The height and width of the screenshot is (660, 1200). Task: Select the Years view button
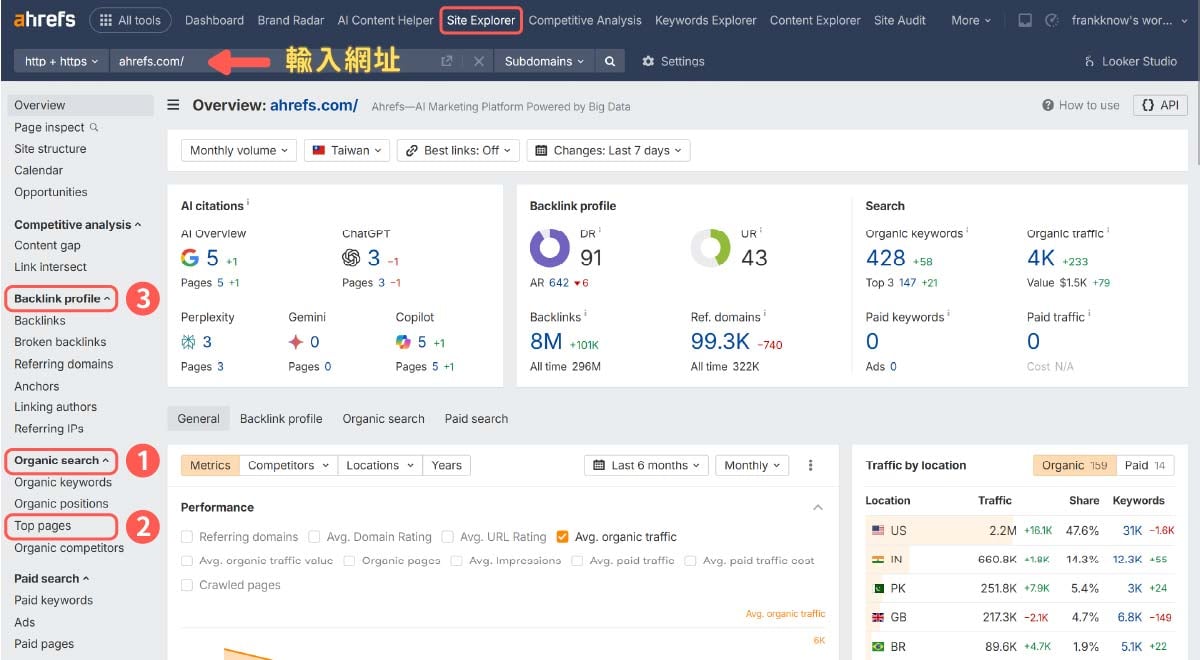click(x=447, y=465)
